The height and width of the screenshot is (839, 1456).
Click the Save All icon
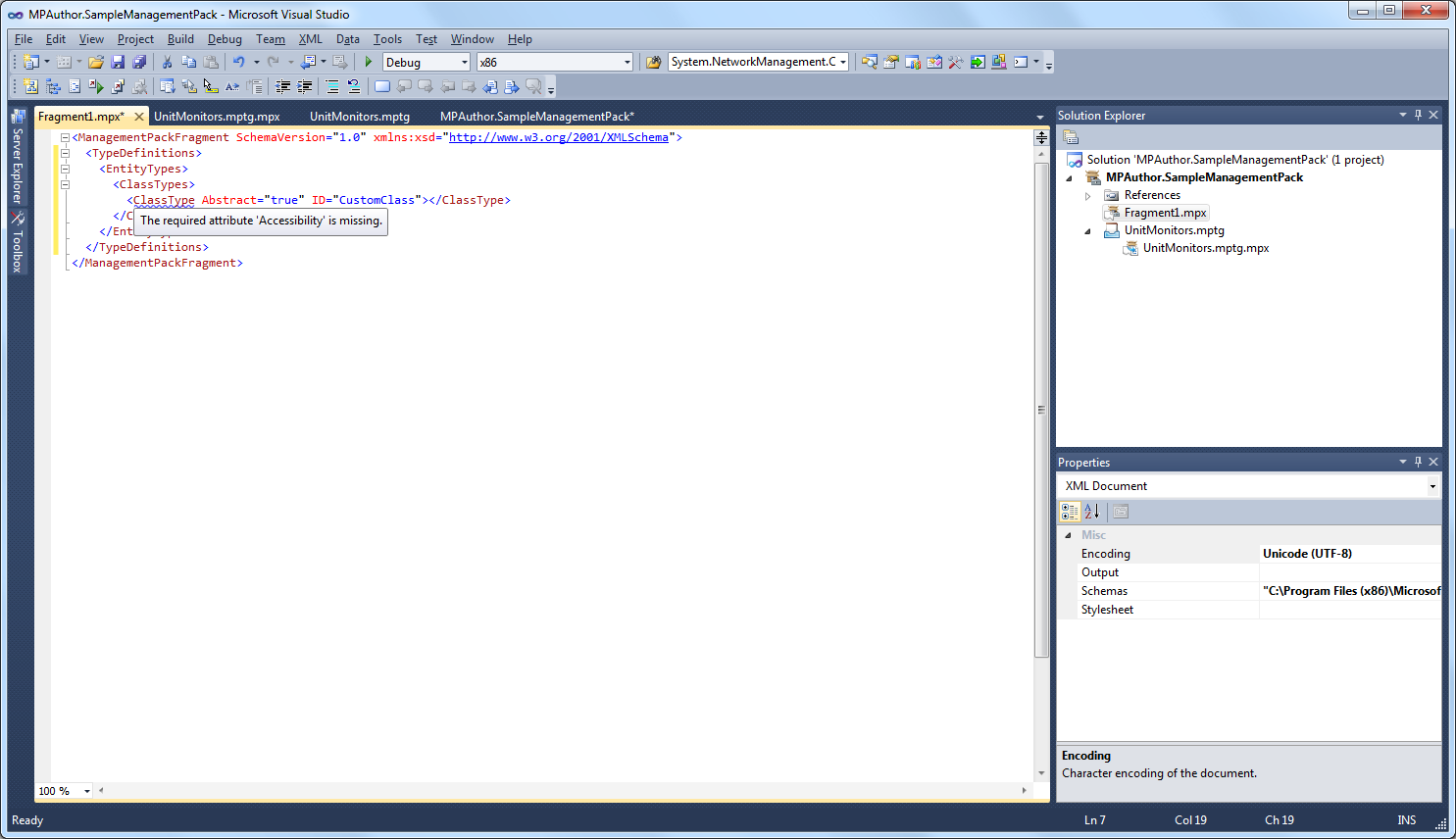tap(139, 62)
